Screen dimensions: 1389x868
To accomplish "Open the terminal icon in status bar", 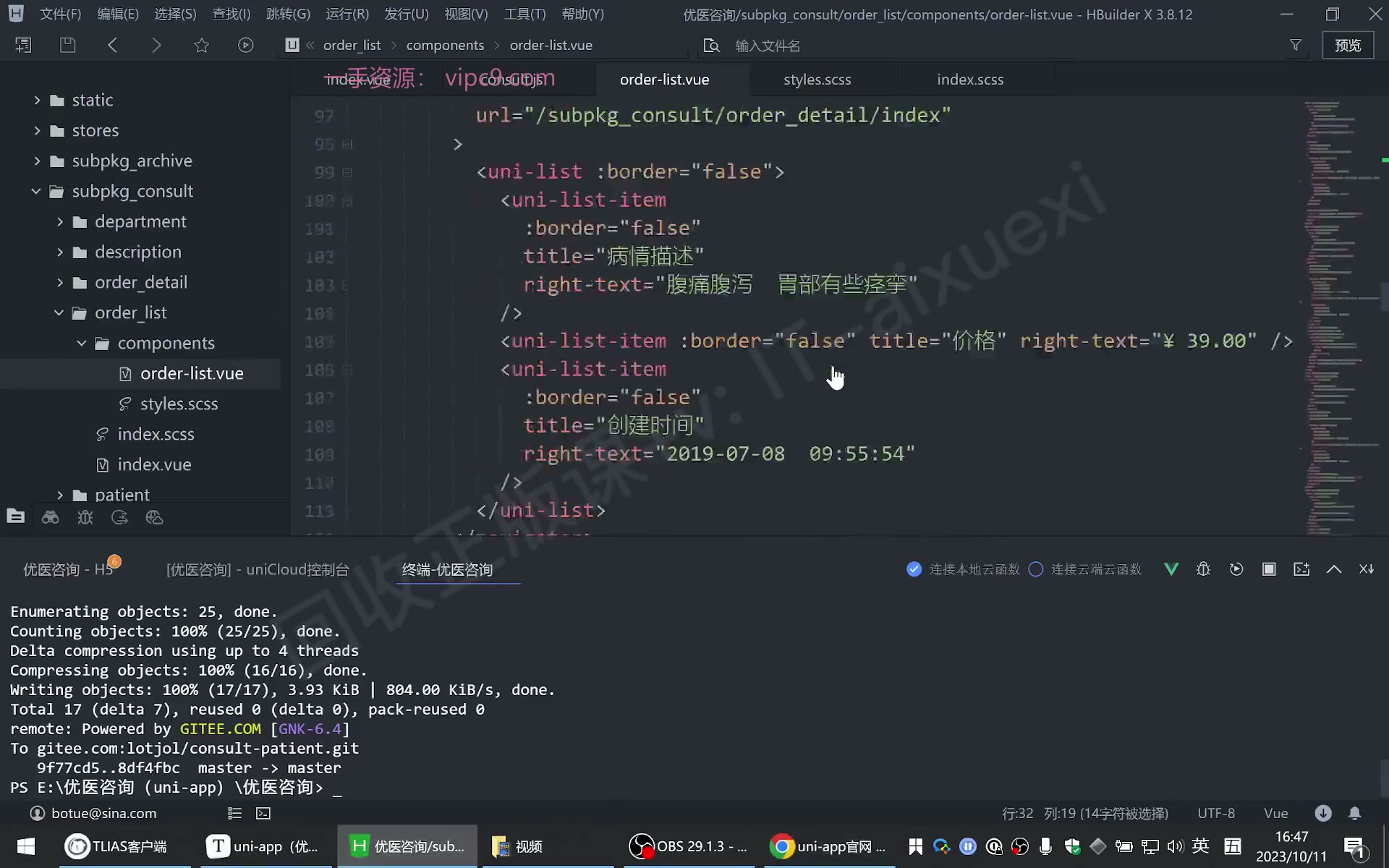I will tap(263, 813).
